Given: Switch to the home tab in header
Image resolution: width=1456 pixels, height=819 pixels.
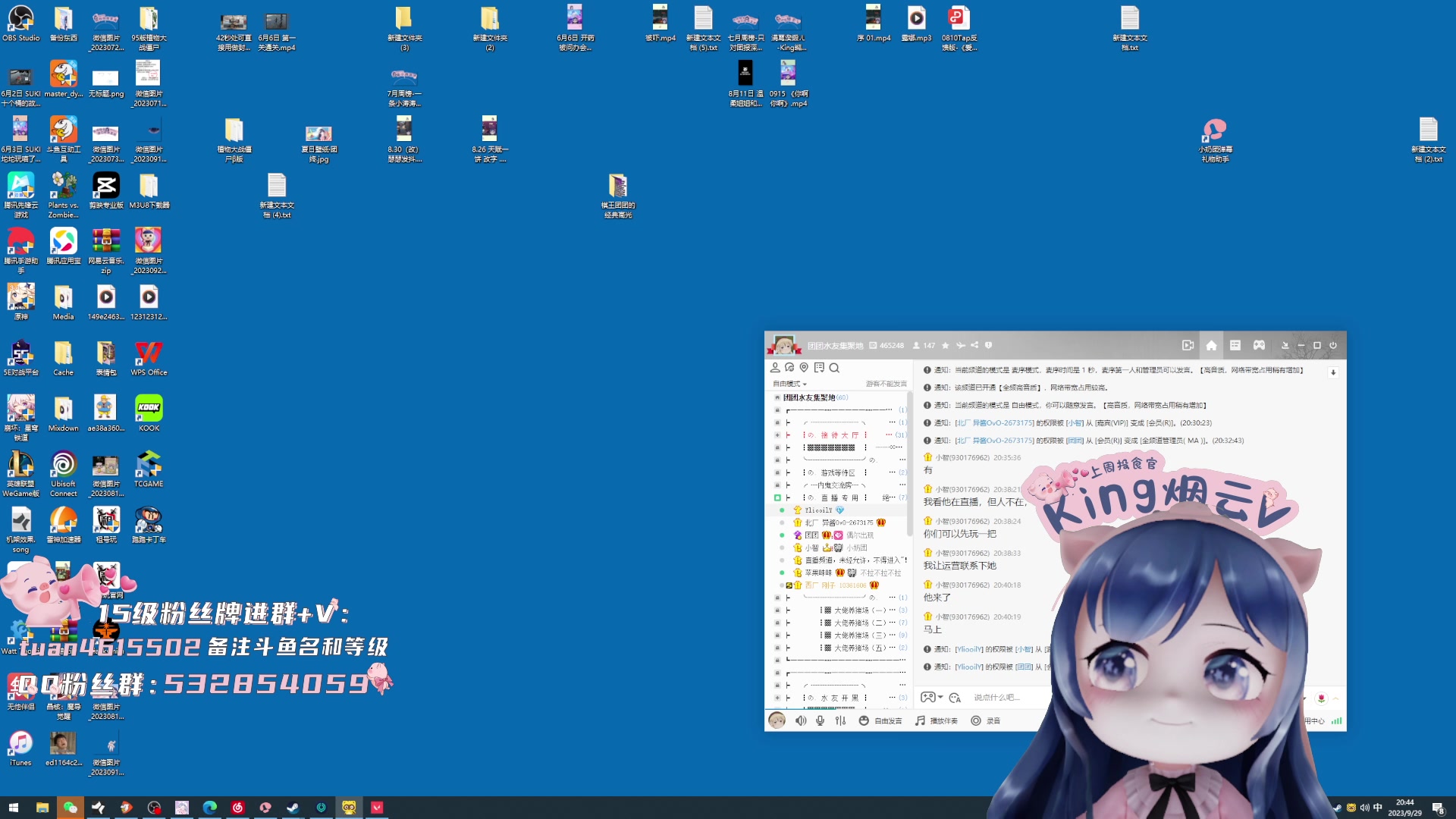Looking at the screenshot, I should (1211, 346).
